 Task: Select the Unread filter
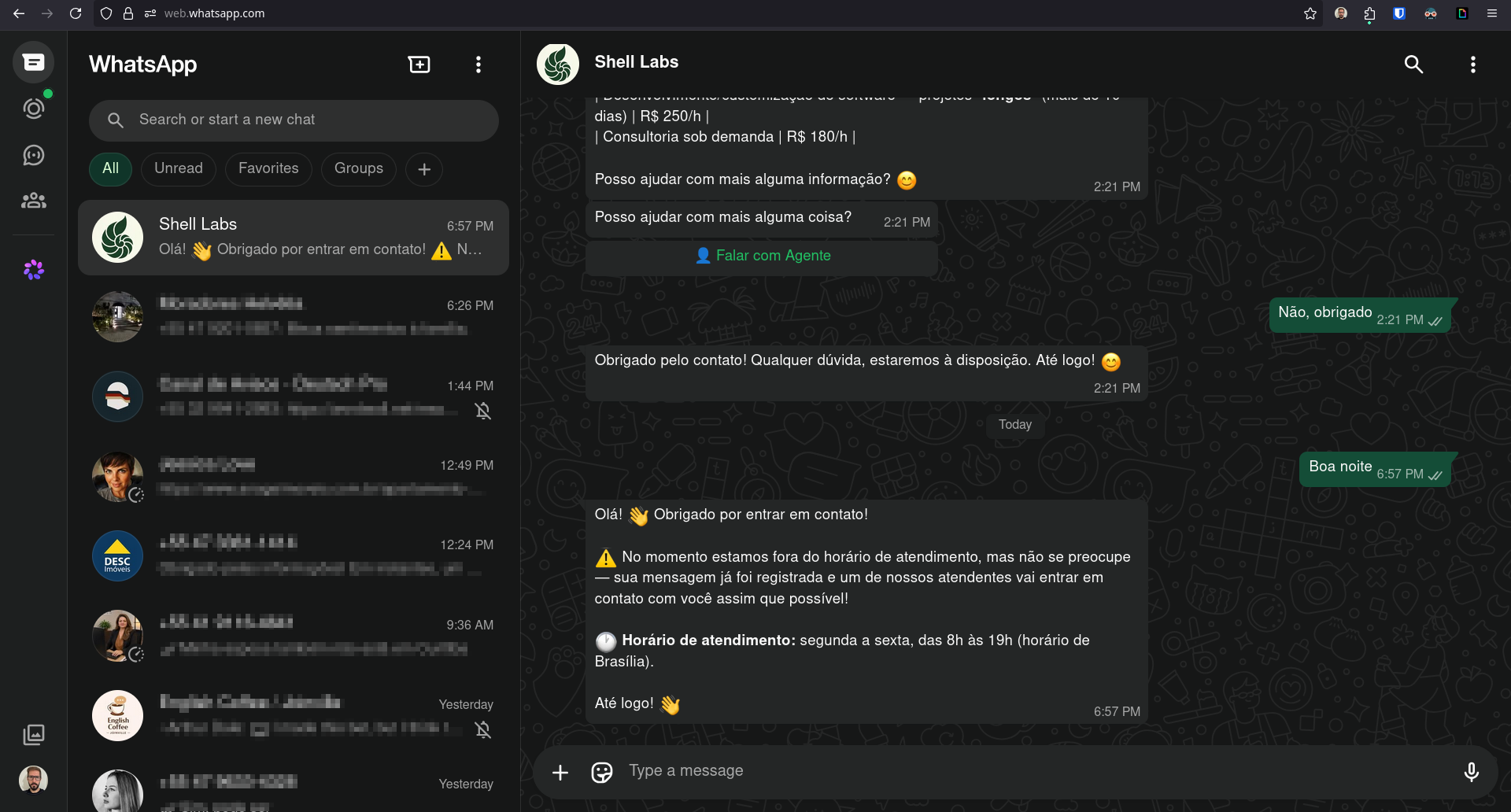tap(179, 169)
